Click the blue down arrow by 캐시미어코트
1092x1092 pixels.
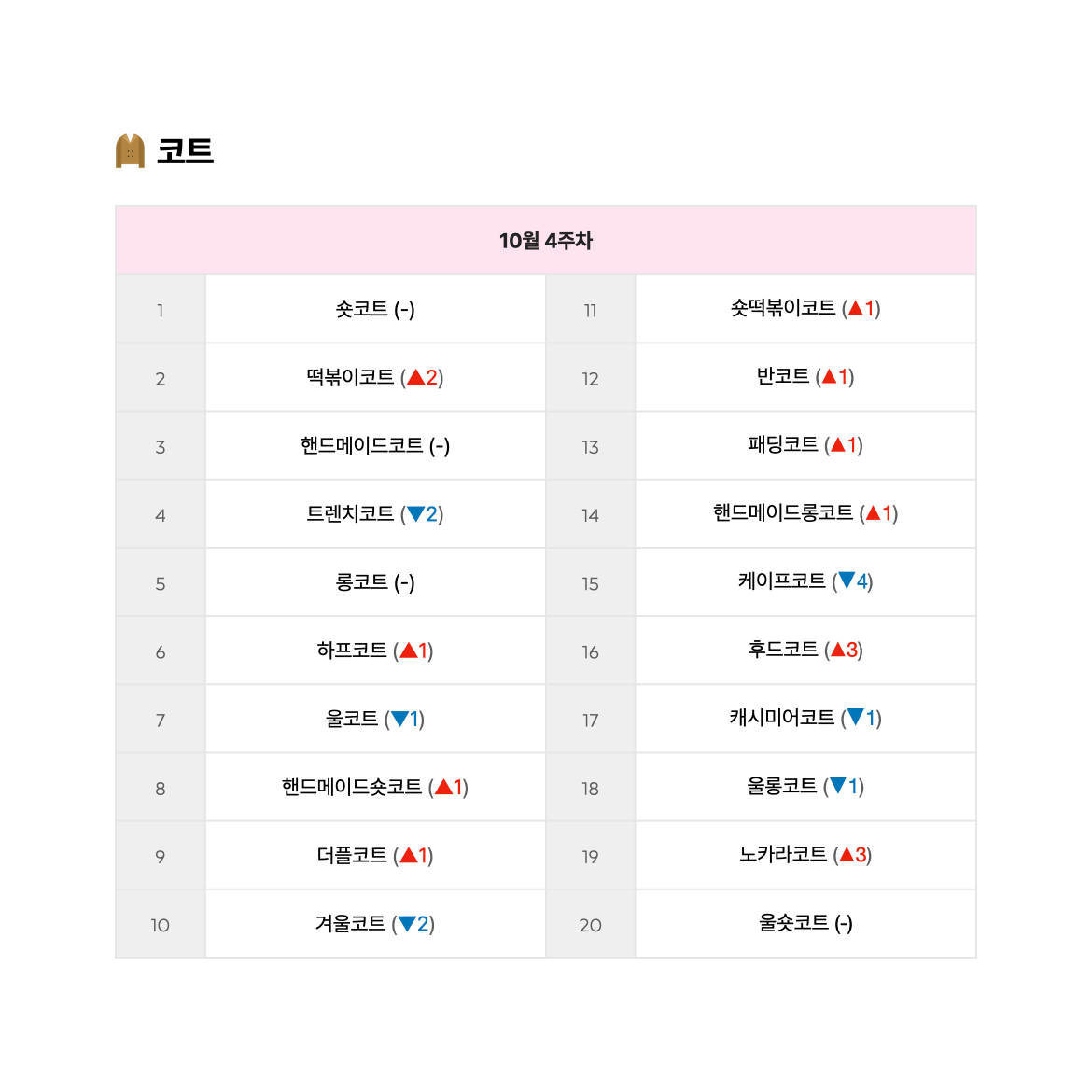tap(855, 718)
